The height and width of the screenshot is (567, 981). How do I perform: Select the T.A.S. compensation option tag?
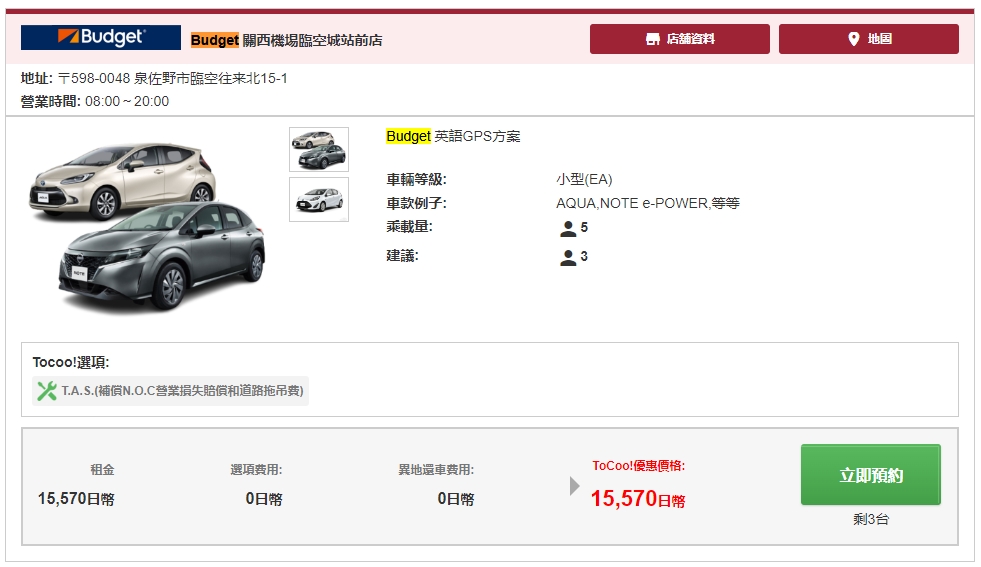(x=170, y=391)
